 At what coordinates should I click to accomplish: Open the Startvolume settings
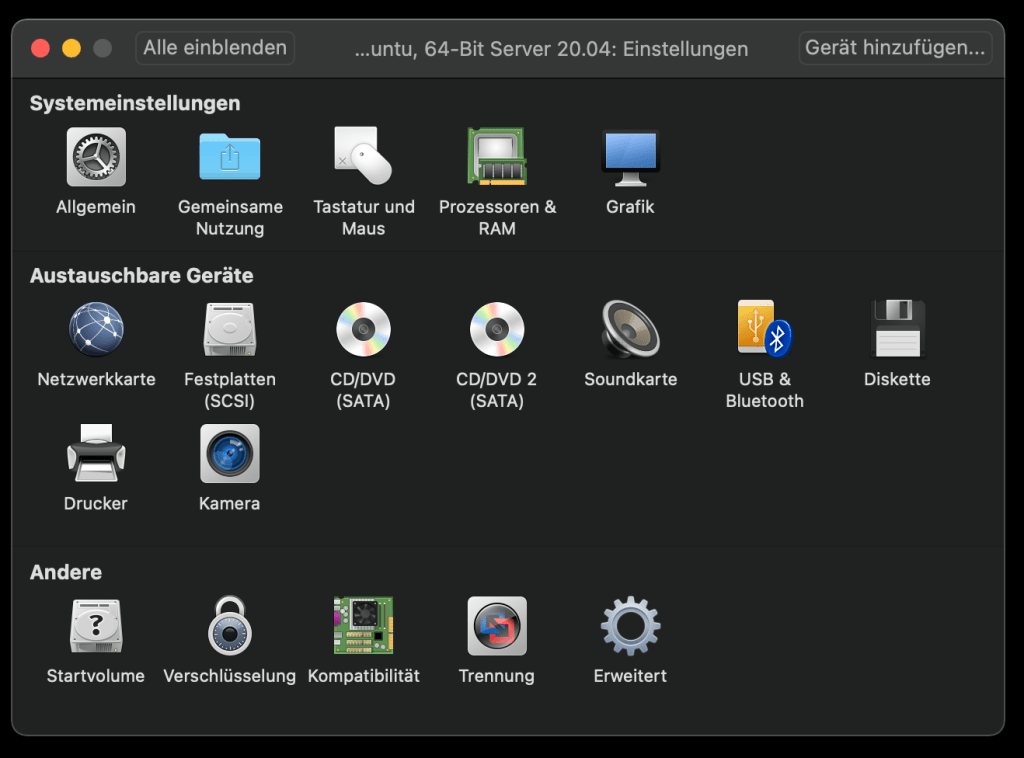(96, 626)
